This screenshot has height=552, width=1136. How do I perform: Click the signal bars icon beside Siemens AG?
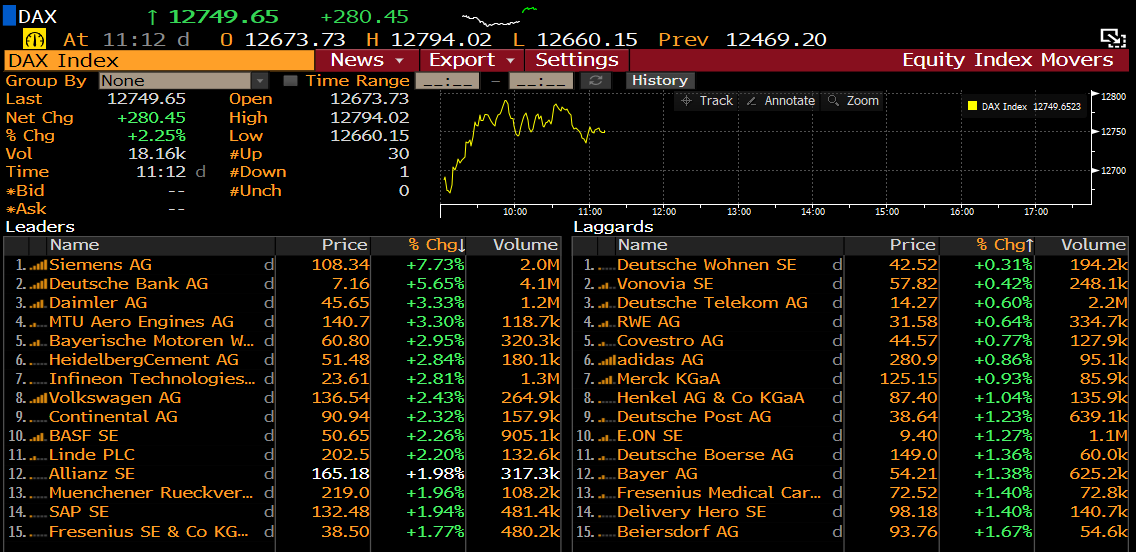[38, 265]
